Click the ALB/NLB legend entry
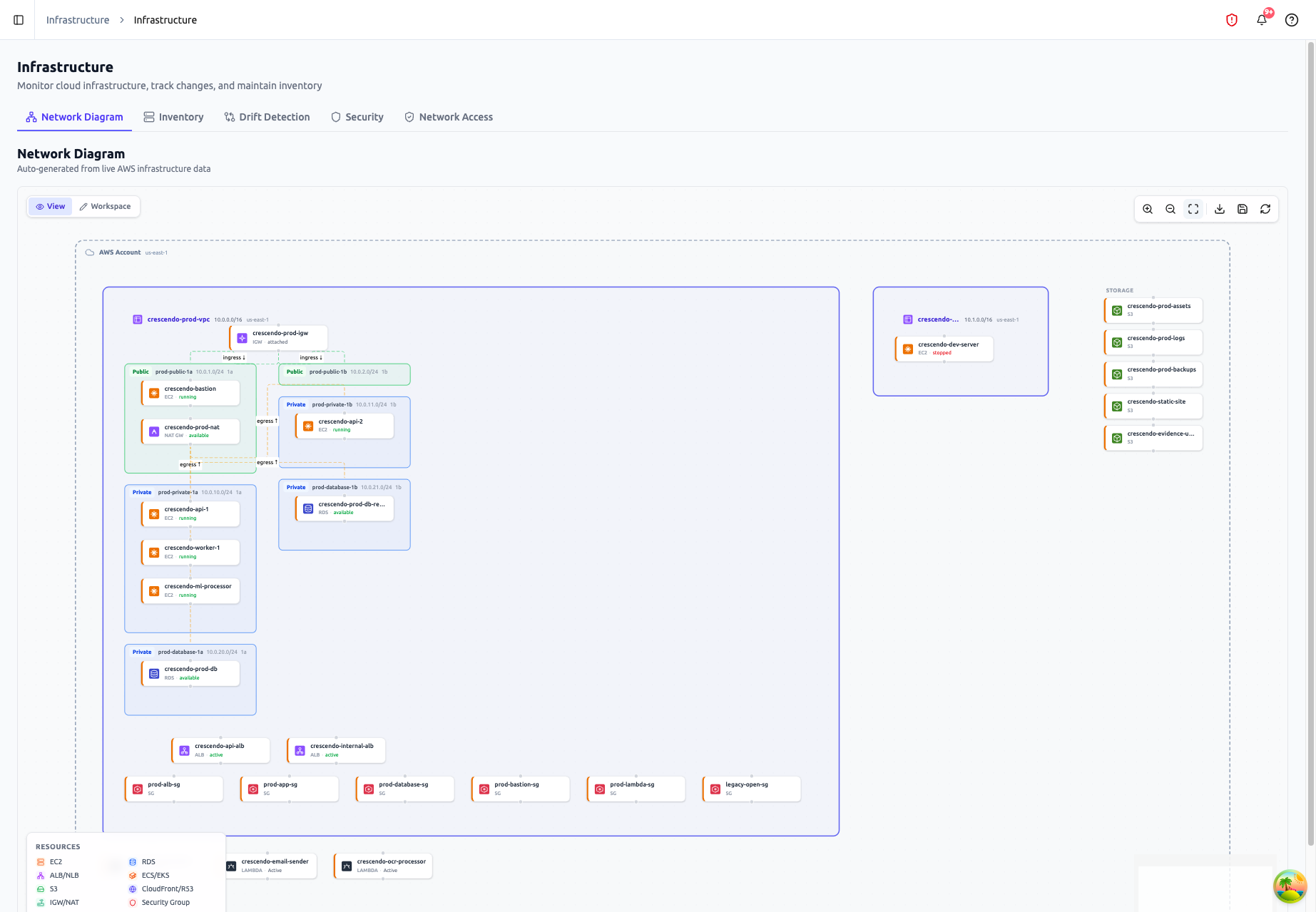The width and height of the screenshot is (1316, 912). [x=57, y=876]
